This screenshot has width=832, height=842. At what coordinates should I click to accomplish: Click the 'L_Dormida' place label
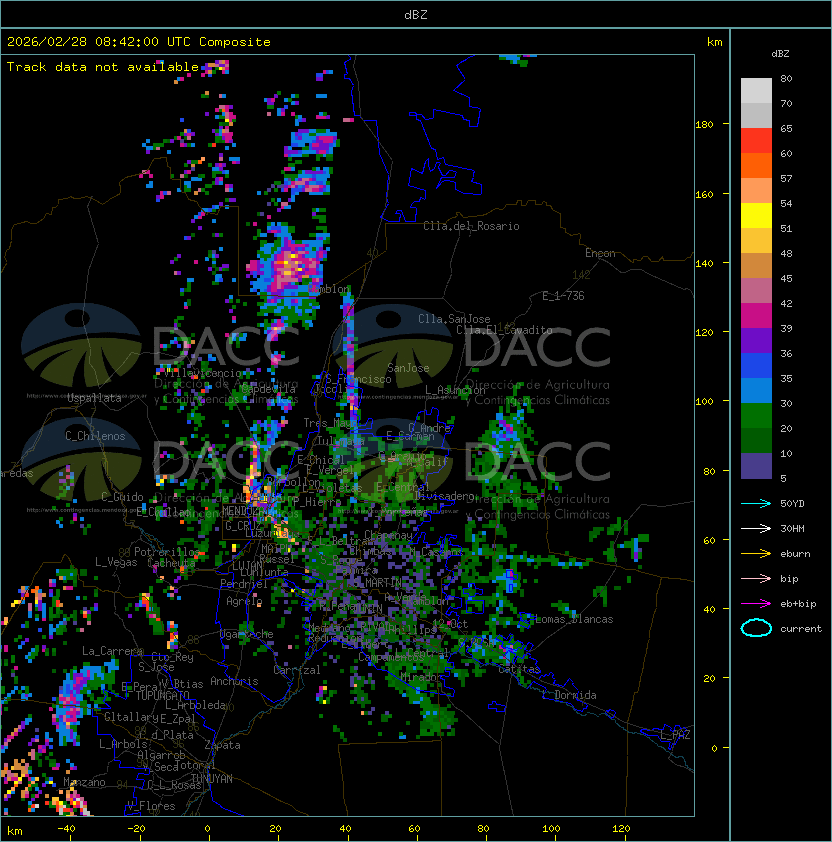pyautogui.click(x=569, y=695)
